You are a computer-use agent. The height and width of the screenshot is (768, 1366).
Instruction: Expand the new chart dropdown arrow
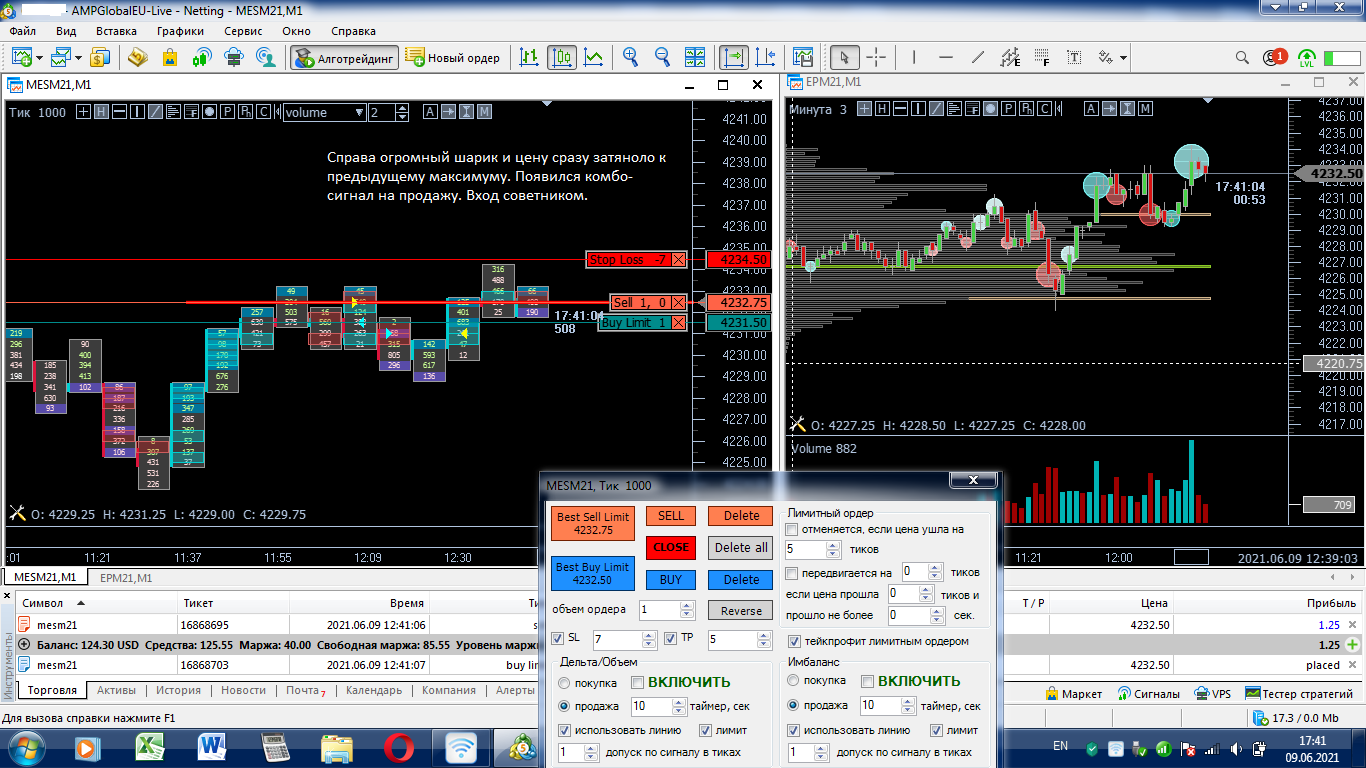39,58
